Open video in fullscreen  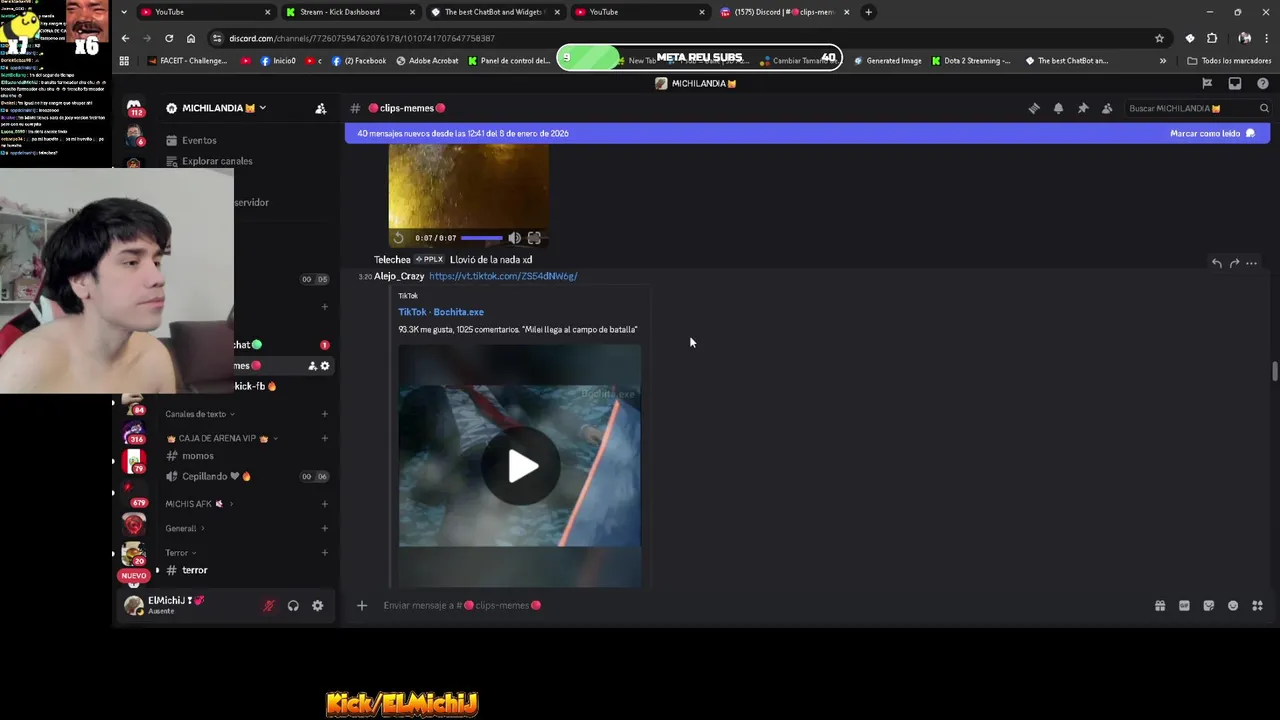coord(534,238)
